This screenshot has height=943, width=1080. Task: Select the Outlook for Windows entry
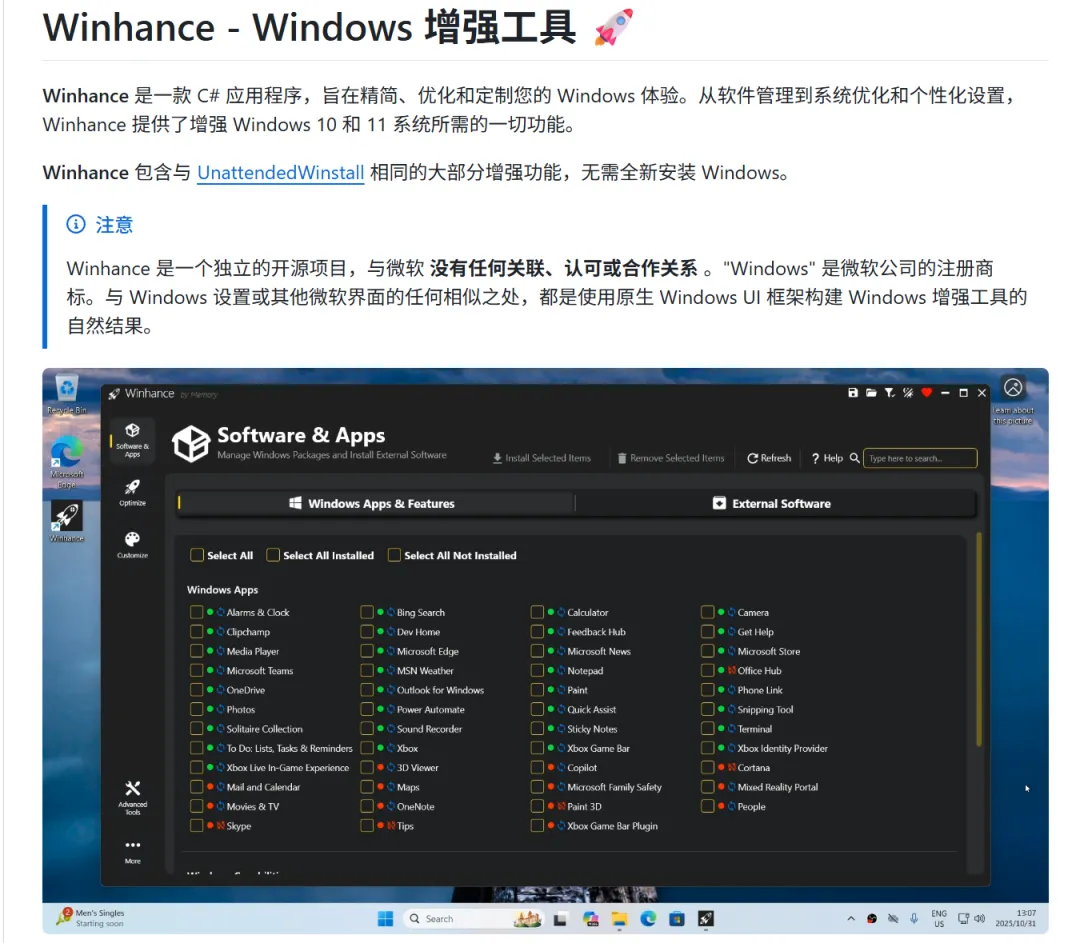click(x=440, y=690)
